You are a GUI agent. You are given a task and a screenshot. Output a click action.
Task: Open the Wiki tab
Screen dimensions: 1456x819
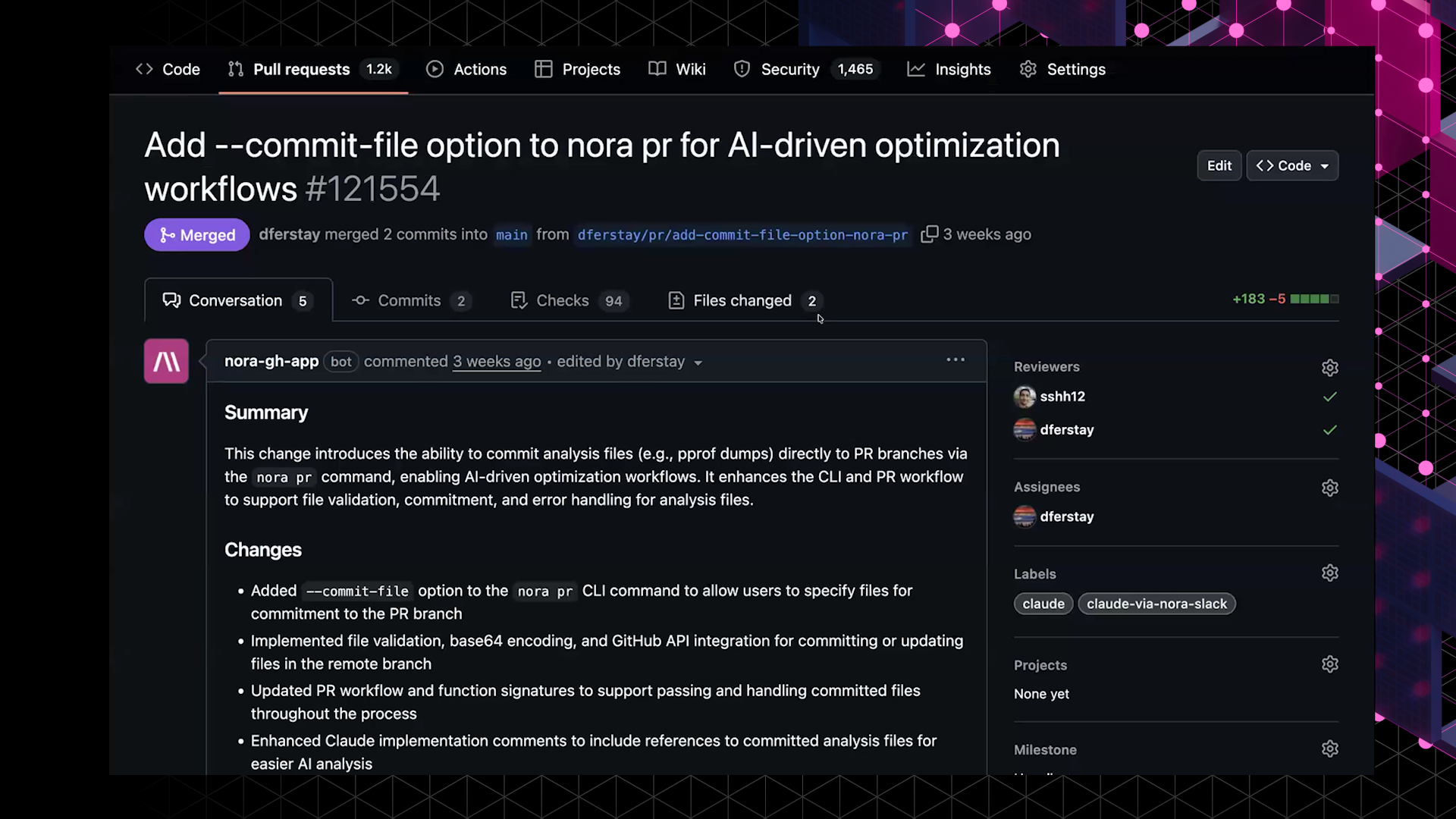[x=677, y=69]
